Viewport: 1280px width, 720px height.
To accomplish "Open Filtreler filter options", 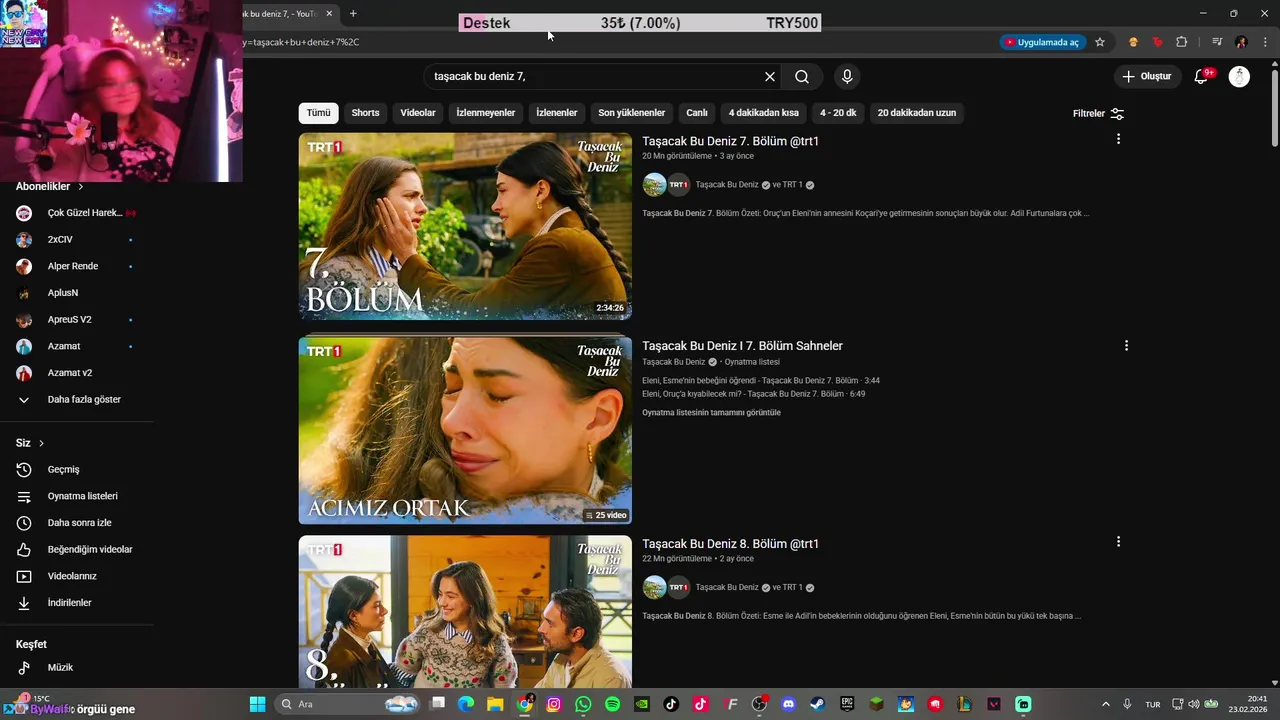I will point(1098,114).
